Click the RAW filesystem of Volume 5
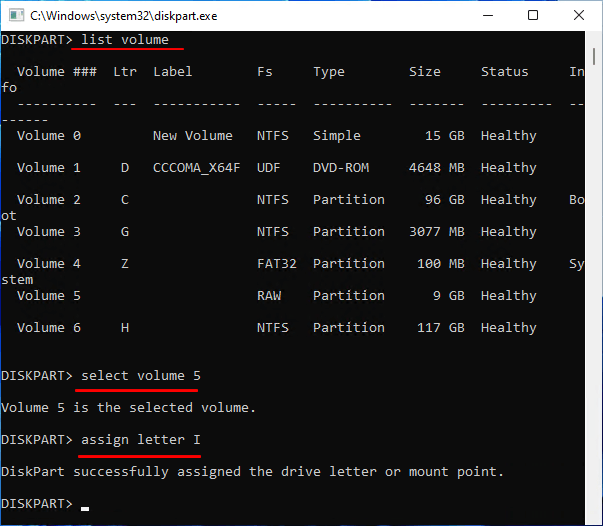Screen dimensions: 603x526 click(268, 295)
